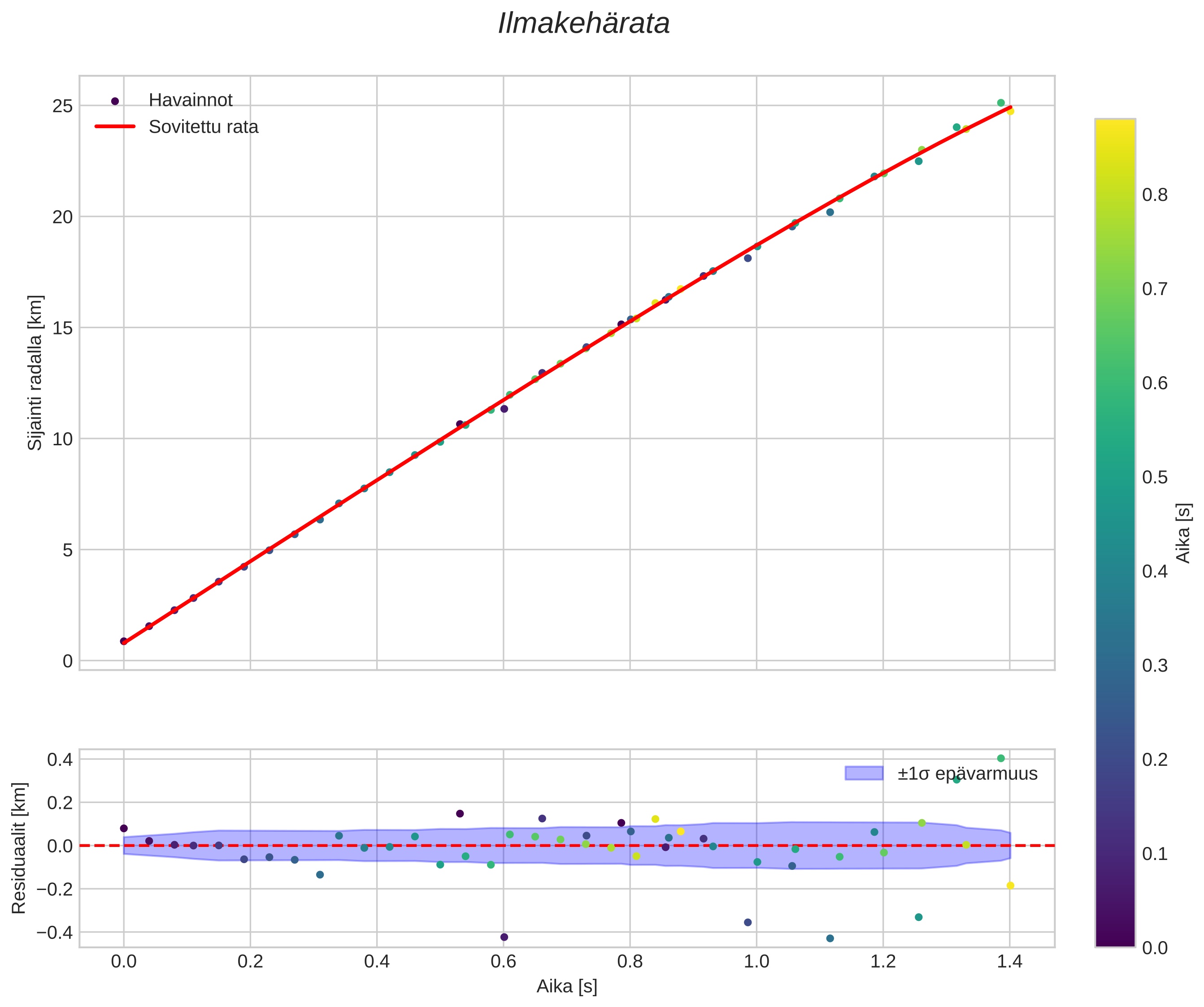Click the yellow residual point near -0.2 at 1.4 s

tap(1010, 885)
